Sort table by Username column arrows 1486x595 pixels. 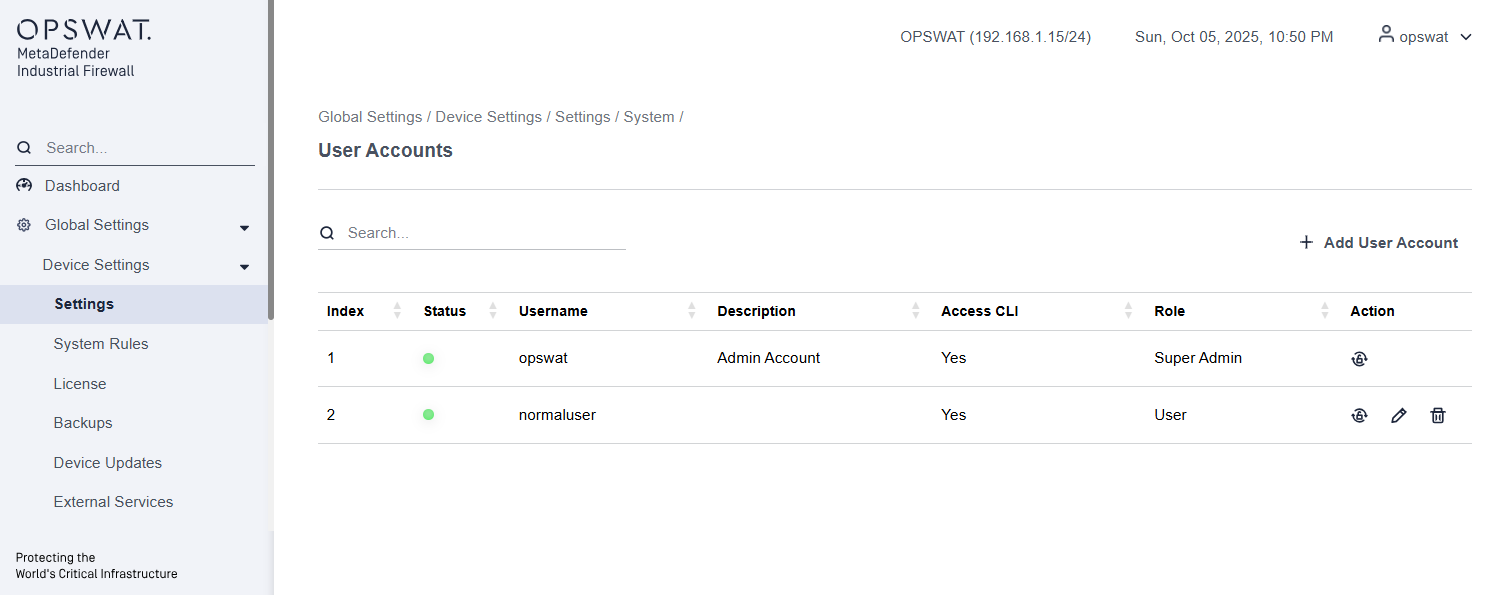click(x=691, y=311)
